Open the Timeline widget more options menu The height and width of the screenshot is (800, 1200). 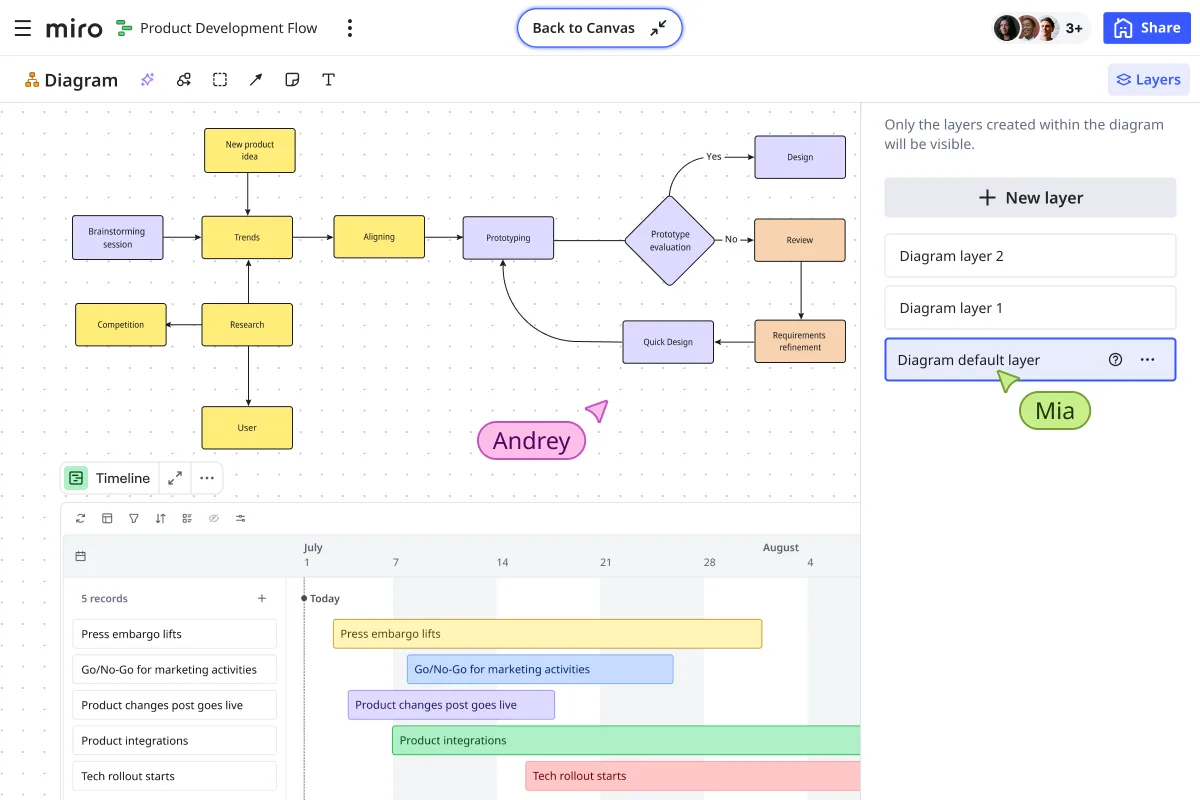(207, 478)
